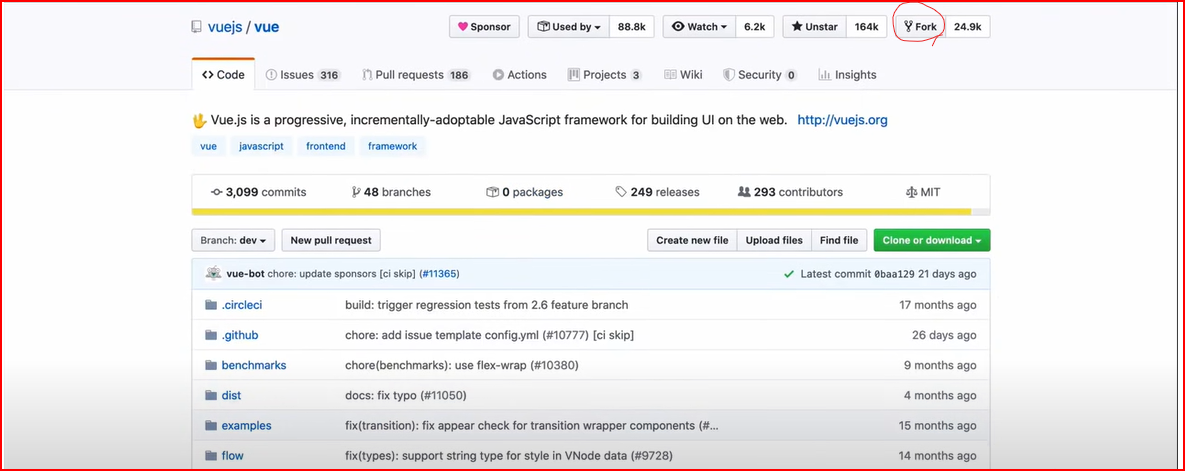
Task: Click the contributors people icon
Action: (744, 192)
